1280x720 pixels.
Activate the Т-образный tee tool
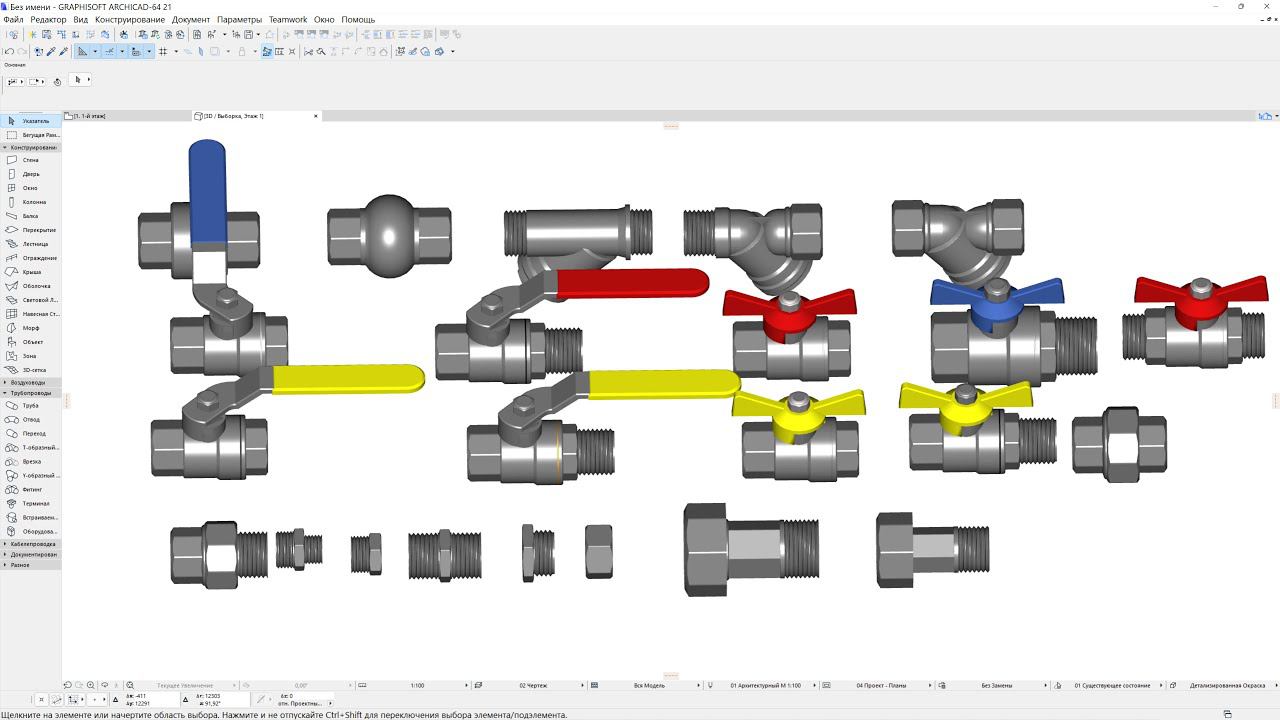(x=30, y=448)
